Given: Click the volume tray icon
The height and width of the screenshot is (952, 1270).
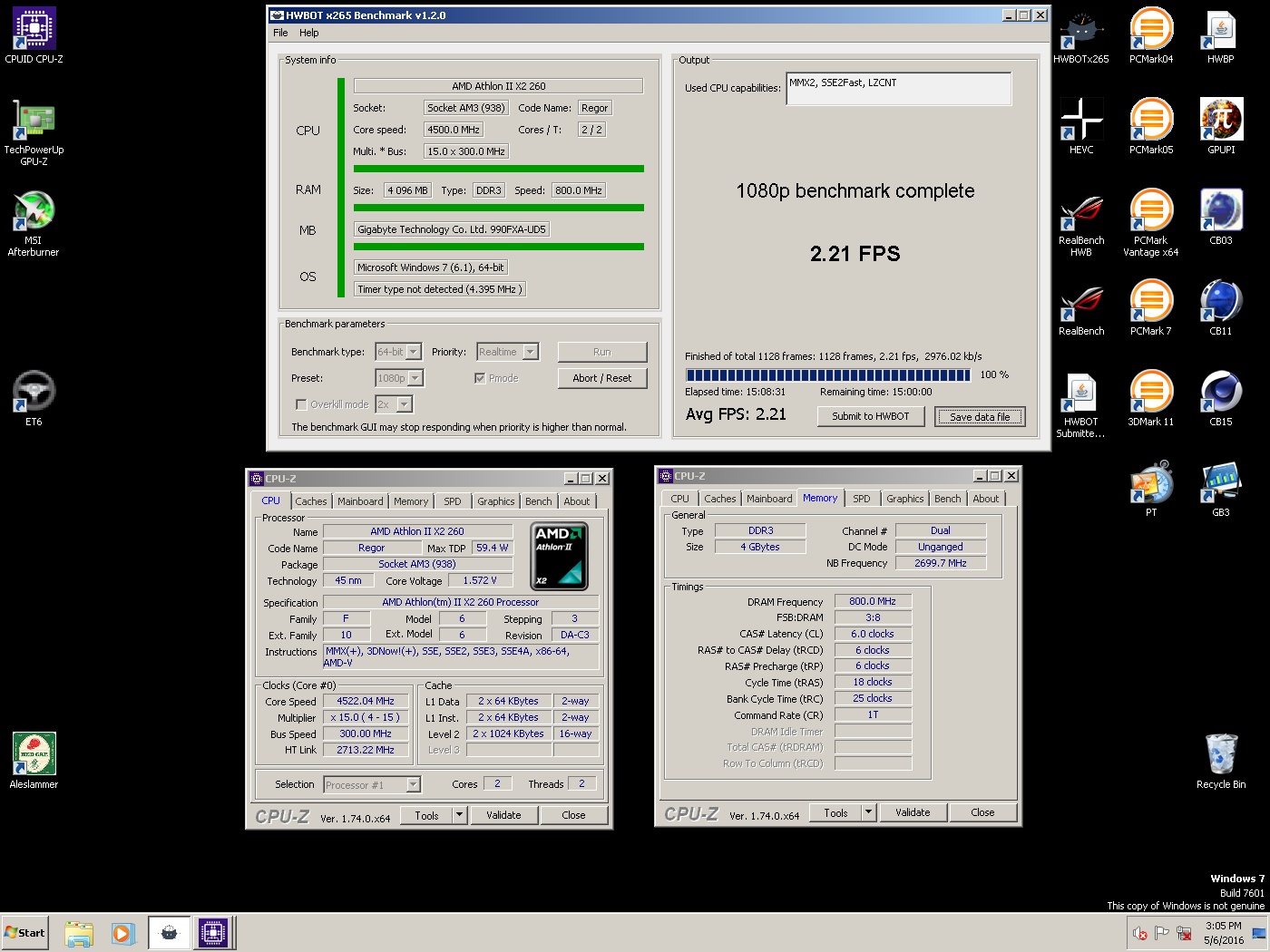Looking at the screenshot, I should (1139, 933).
